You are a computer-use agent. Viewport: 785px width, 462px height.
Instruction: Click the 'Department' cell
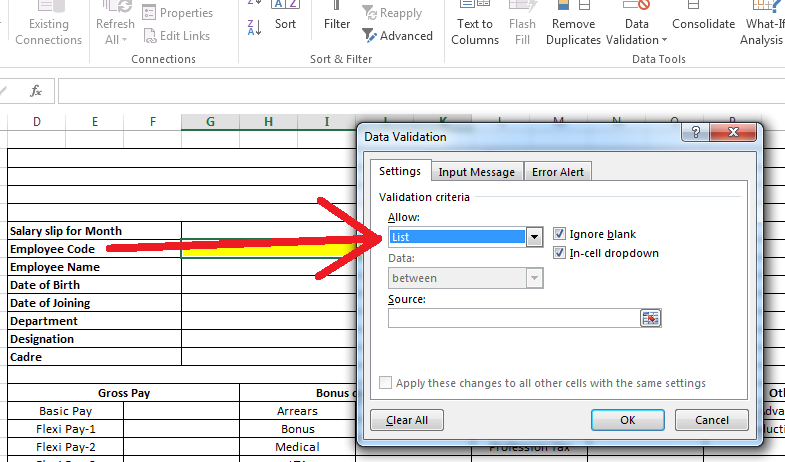[95, 321]
